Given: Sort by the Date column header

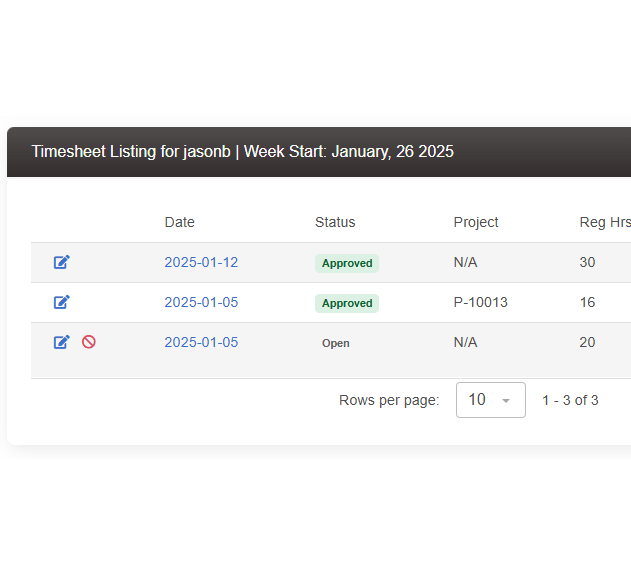Looking at the screenshot, I should tap(179, 222).
